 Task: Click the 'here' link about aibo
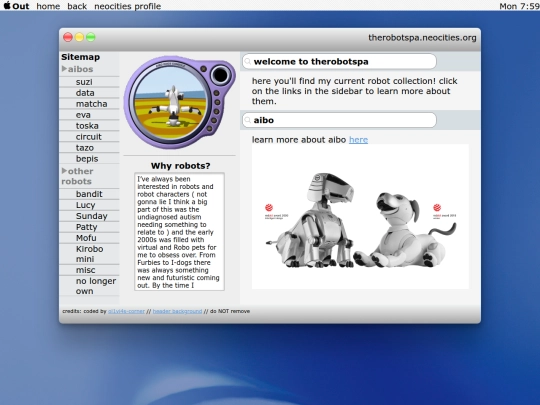(359, 140)
